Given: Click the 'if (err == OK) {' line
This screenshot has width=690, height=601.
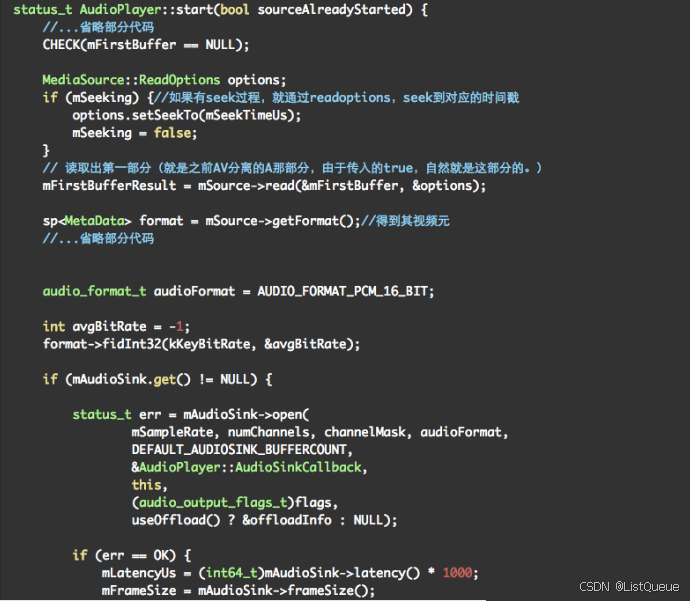Looking at the screenshot, I should 132,555.
